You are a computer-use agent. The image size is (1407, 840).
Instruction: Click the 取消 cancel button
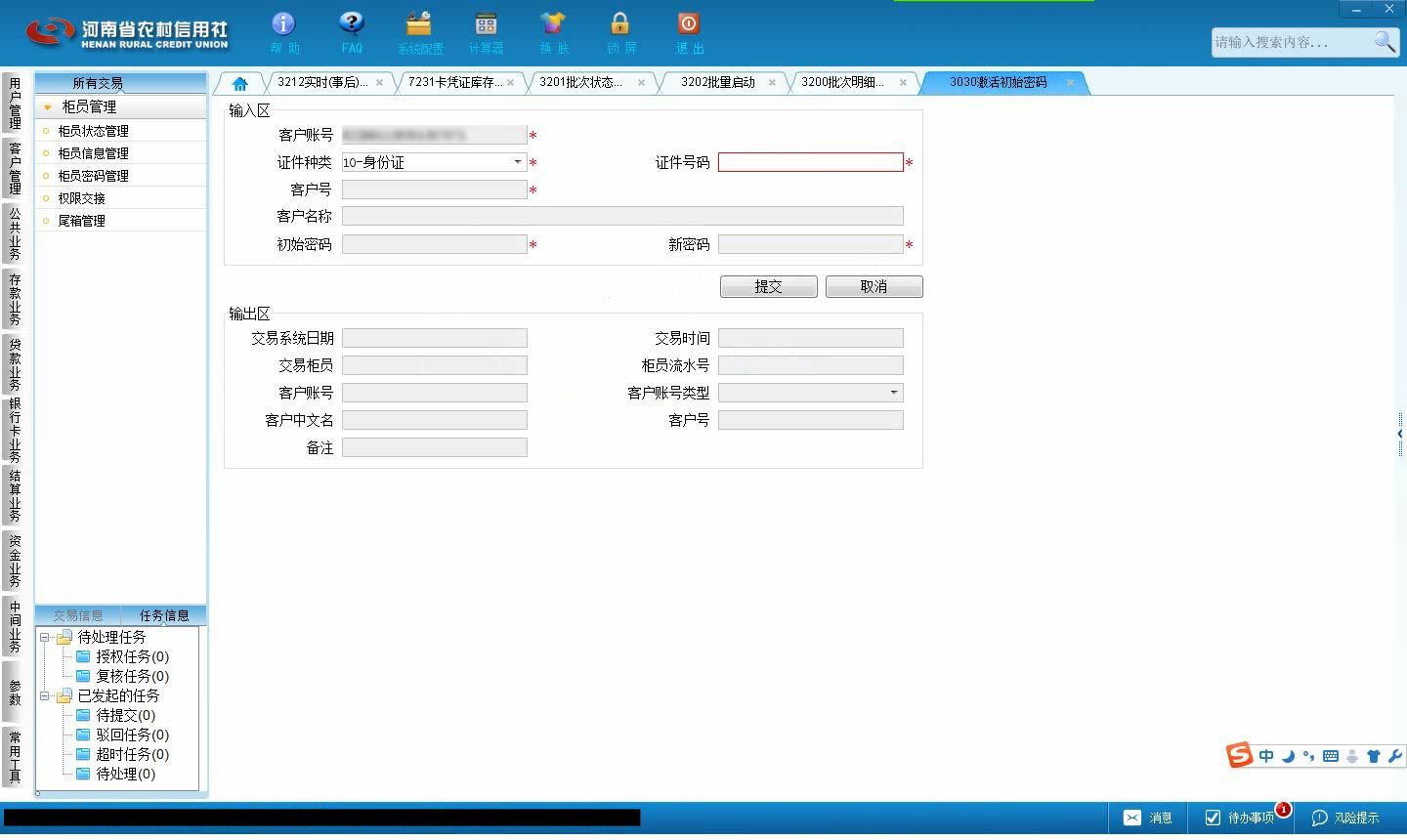pos(874,286)
